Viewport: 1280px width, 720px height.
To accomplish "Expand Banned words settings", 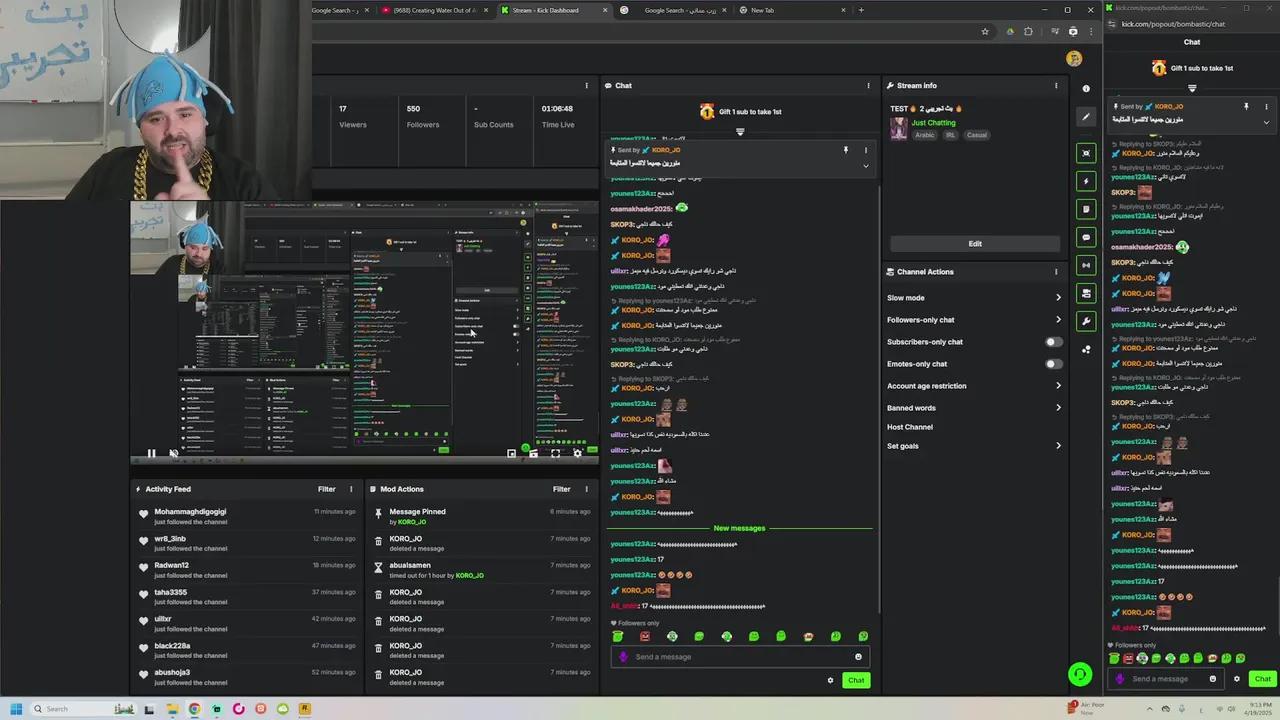I will point(974,408).
